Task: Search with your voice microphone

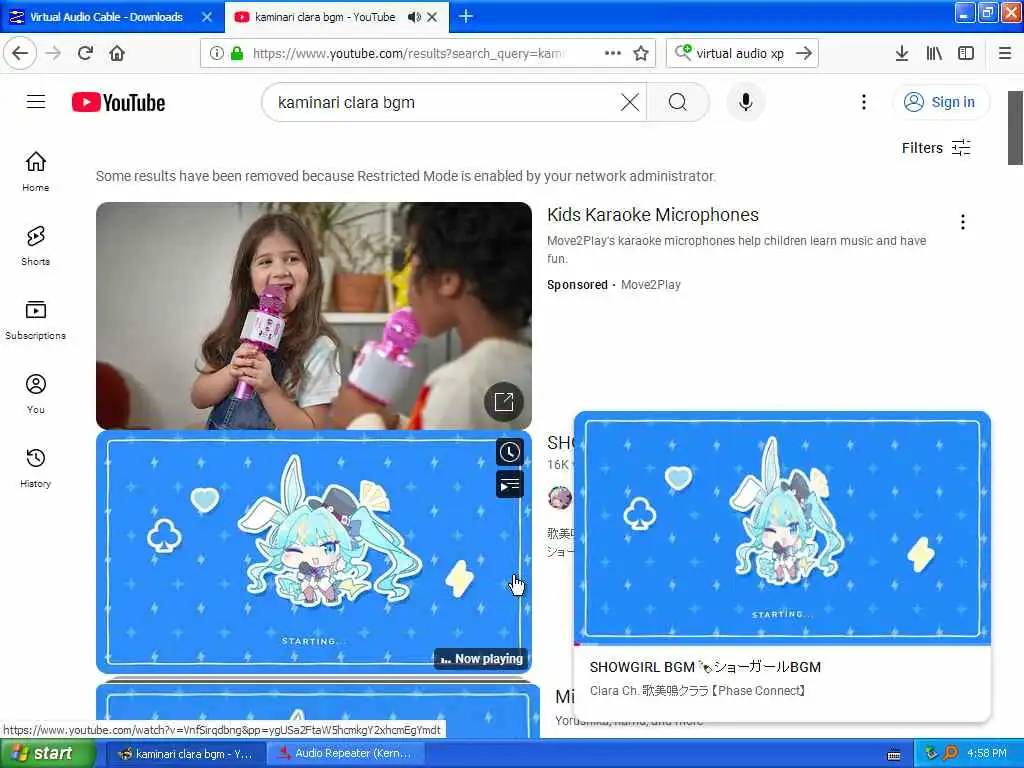Action: tap(746, 102)
